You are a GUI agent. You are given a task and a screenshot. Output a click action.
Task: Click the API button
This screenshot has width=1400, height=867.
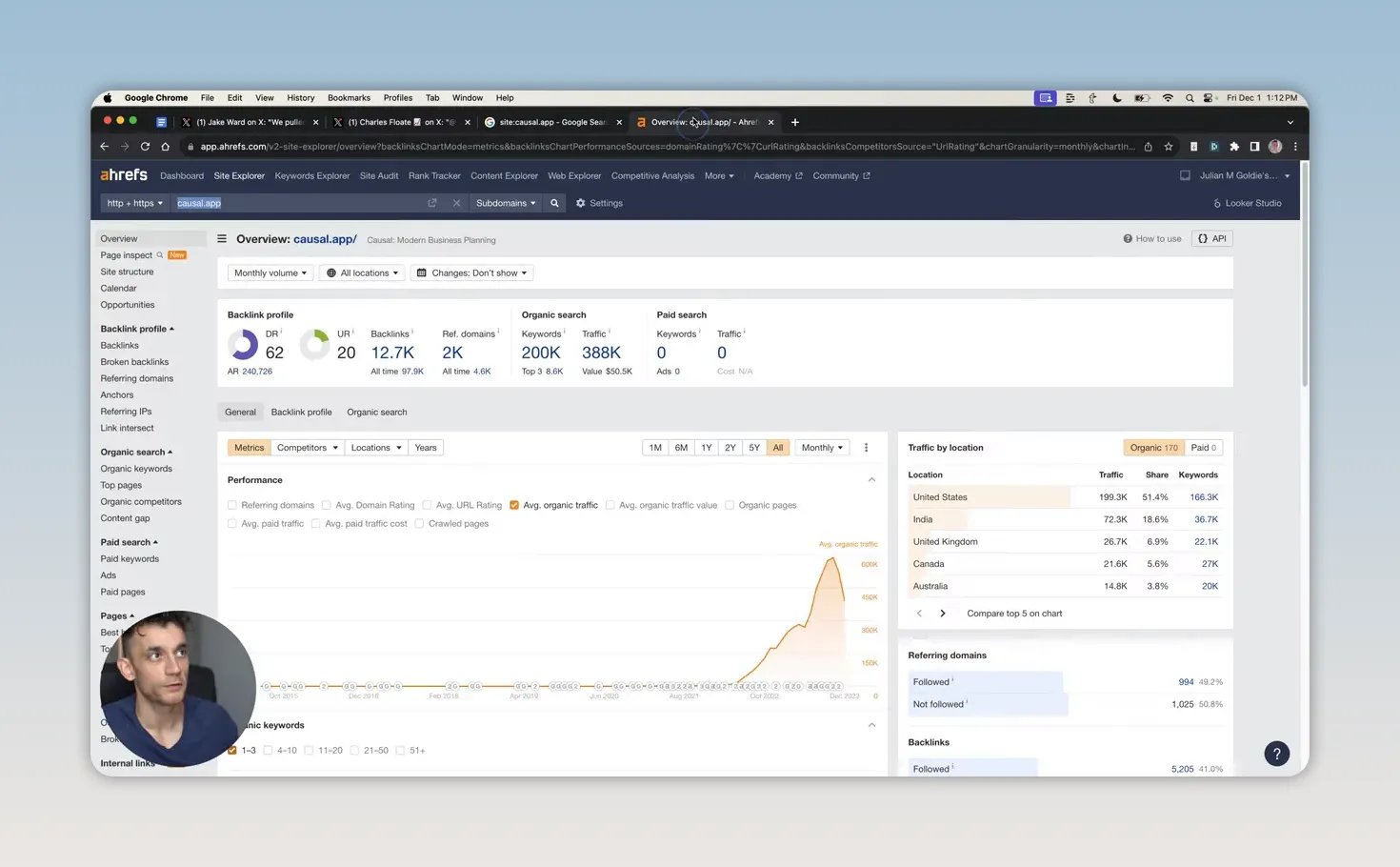(x=1212, y=239)
